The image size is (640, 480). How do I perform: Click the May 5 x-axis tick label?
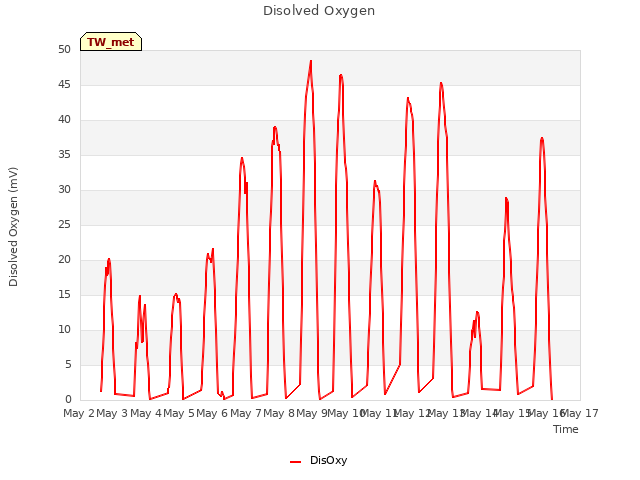(x=179, y=413)
